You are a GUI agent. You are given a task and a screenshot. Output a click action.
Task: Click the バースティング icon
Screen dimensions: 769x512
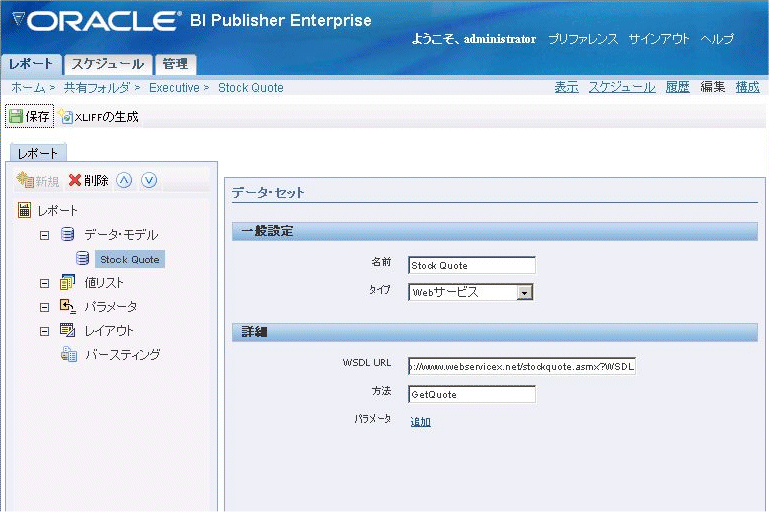pos(69,354)
